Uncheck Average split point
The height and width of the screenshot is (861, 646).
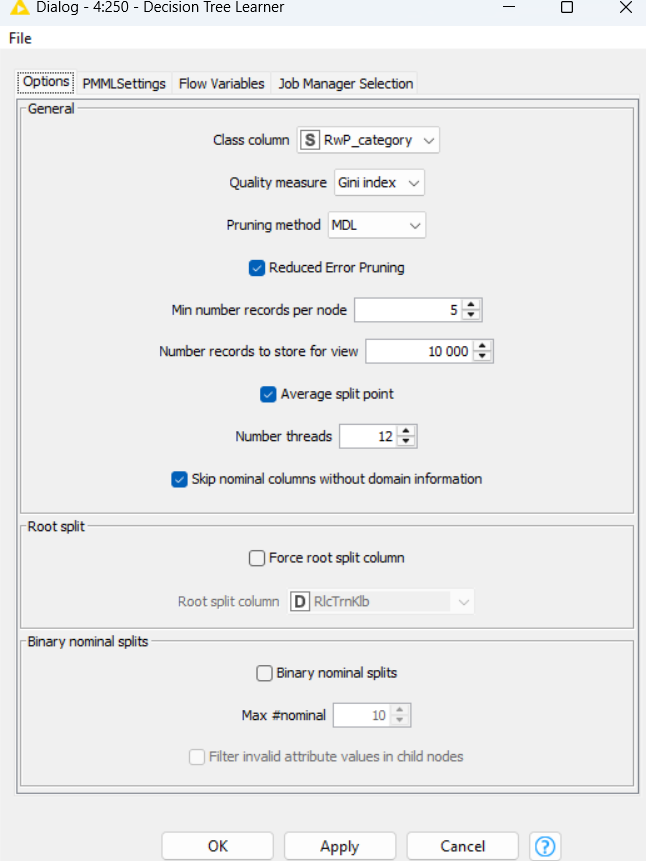pyautogui.click(x=268, y=394)
